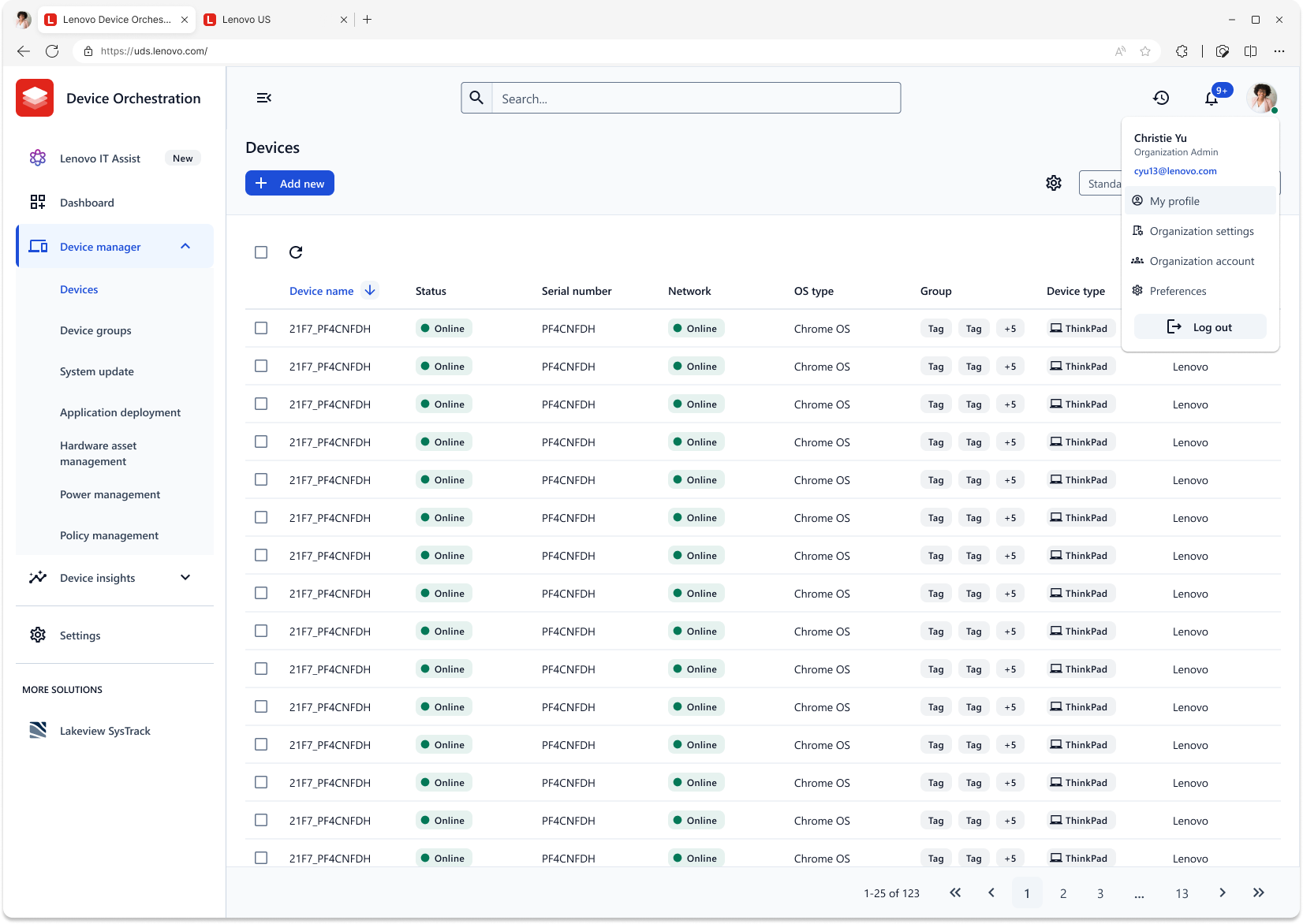1303x924 pixels.
Task: Toggle the select-all devices checkbox
Action: pyautogui.click(x=261, y=252)
